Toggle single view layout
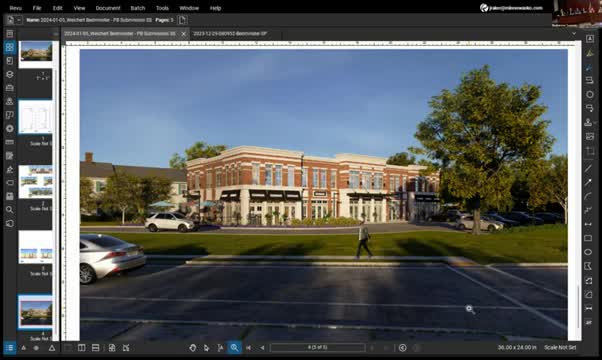 (68, 348)
